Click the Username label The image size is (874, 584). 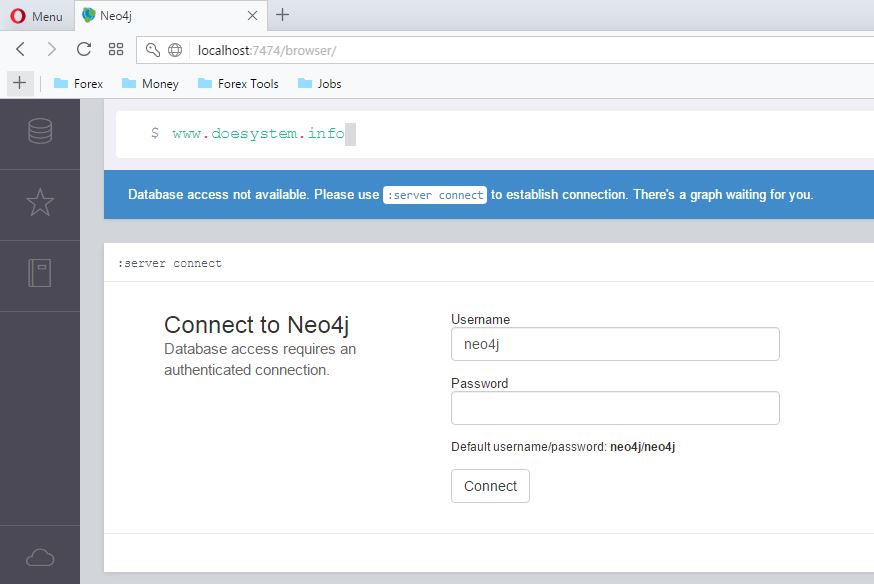click(480, 319)
